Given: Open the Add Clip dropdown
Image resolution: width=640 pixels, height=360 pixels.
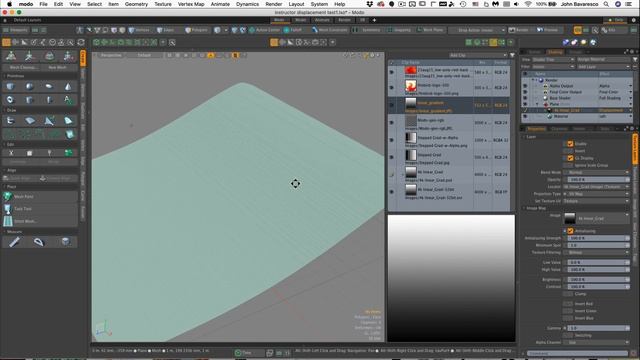Looking at the screenshot, I should (x=478, y=55).
